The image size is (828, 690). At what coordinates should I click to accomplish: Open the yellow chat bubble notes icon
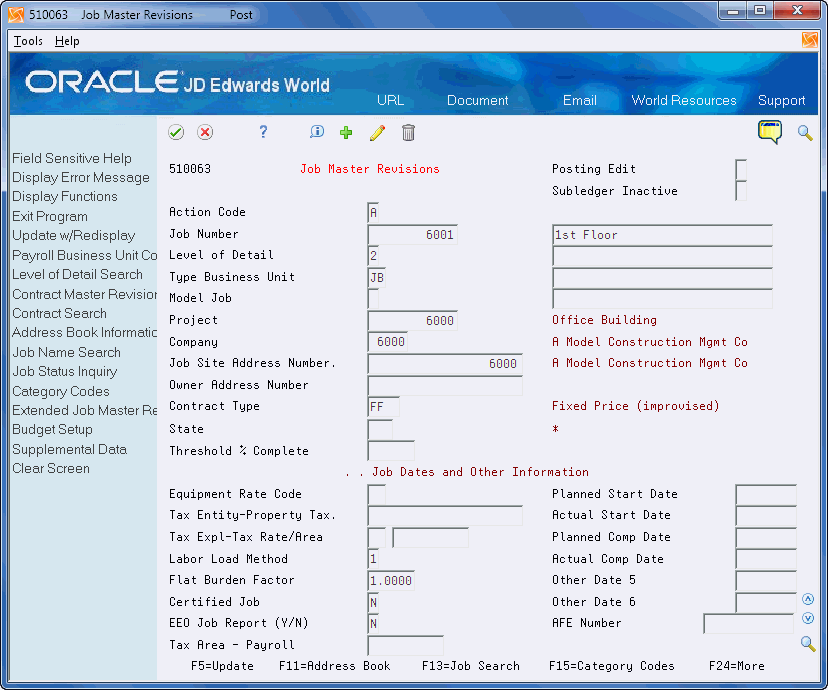click(x=769, y=132)
